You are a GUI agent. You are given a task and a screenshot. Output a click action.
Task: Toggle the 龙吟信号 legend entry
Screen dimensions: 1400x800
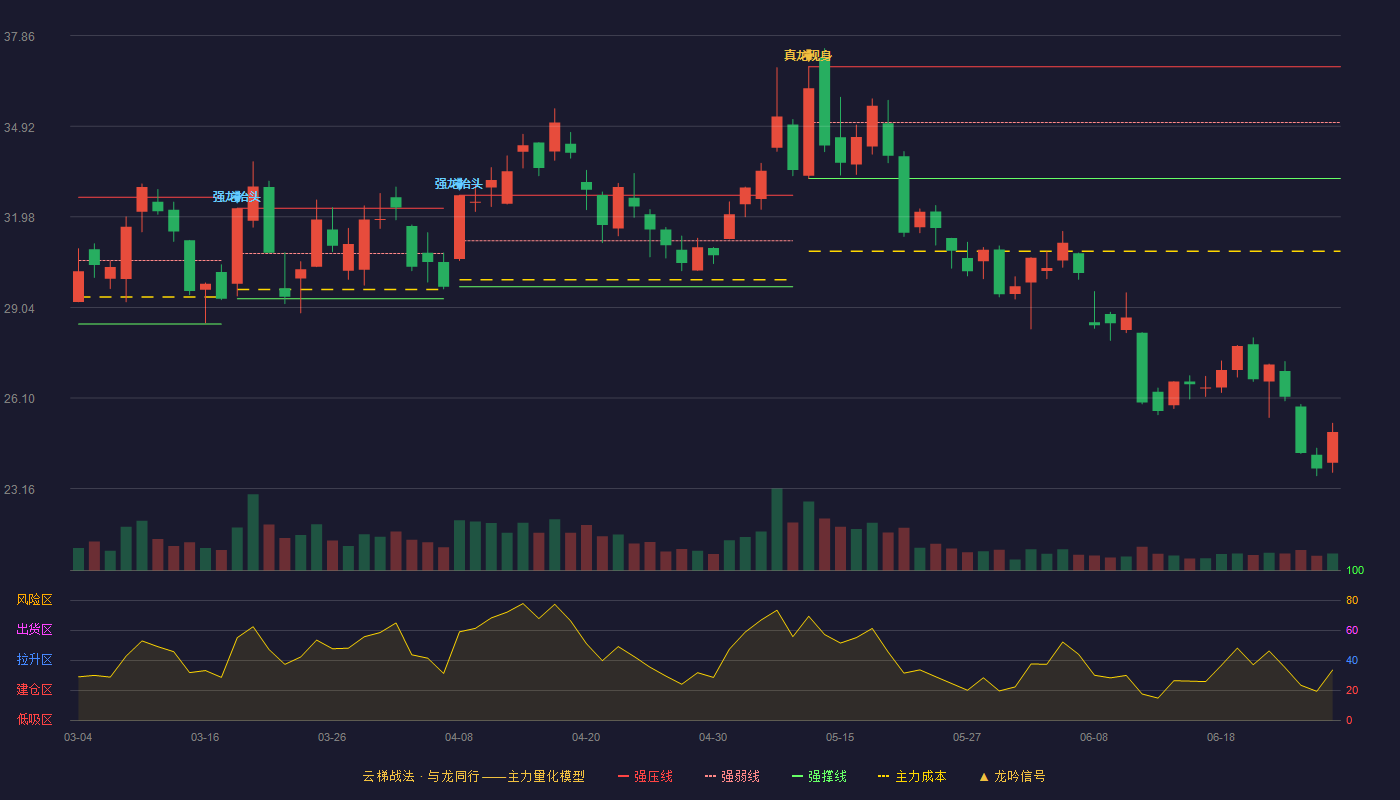pyautogui.click(x=1012, y=776)
